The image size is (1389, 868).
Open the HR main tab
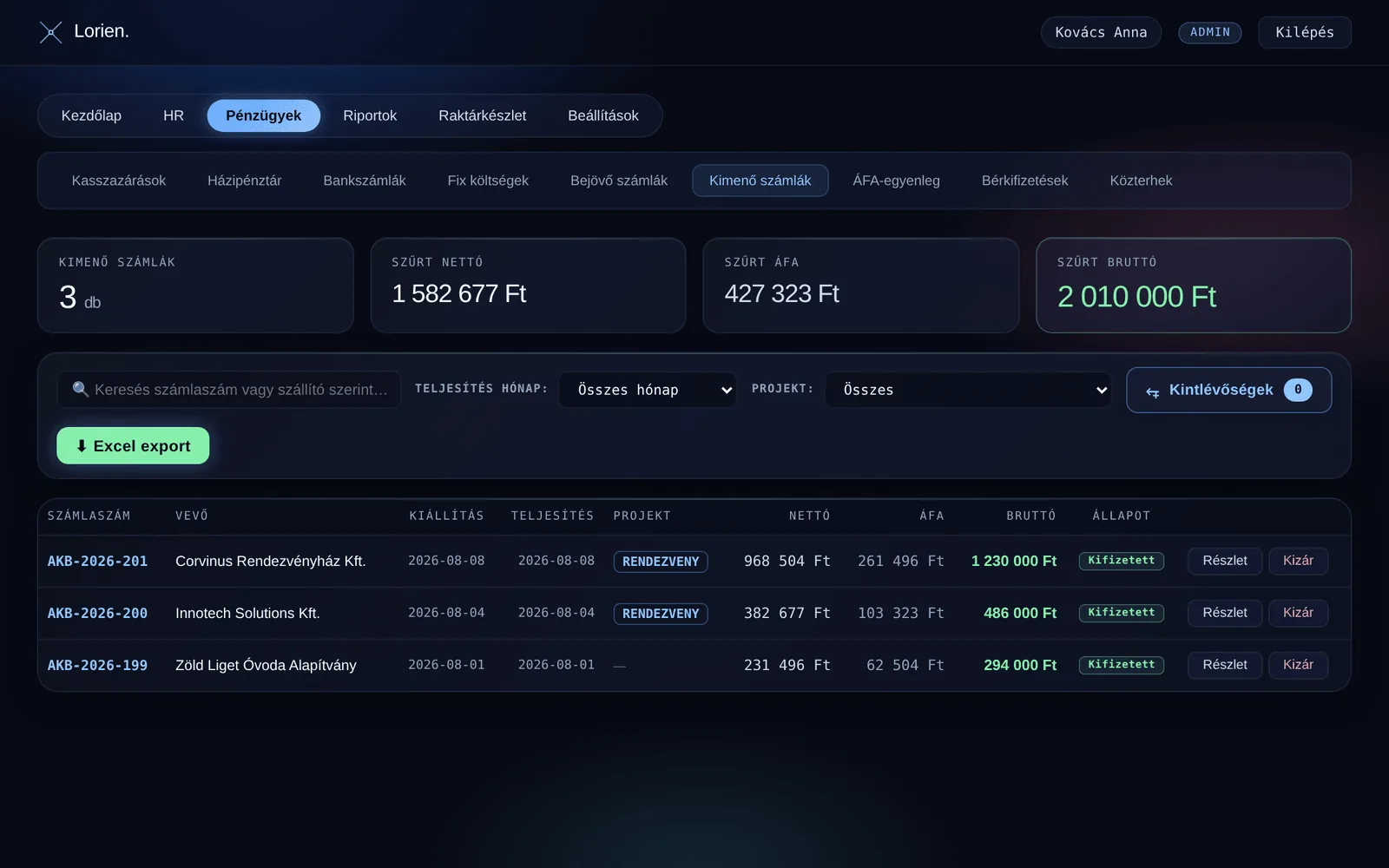174,115
